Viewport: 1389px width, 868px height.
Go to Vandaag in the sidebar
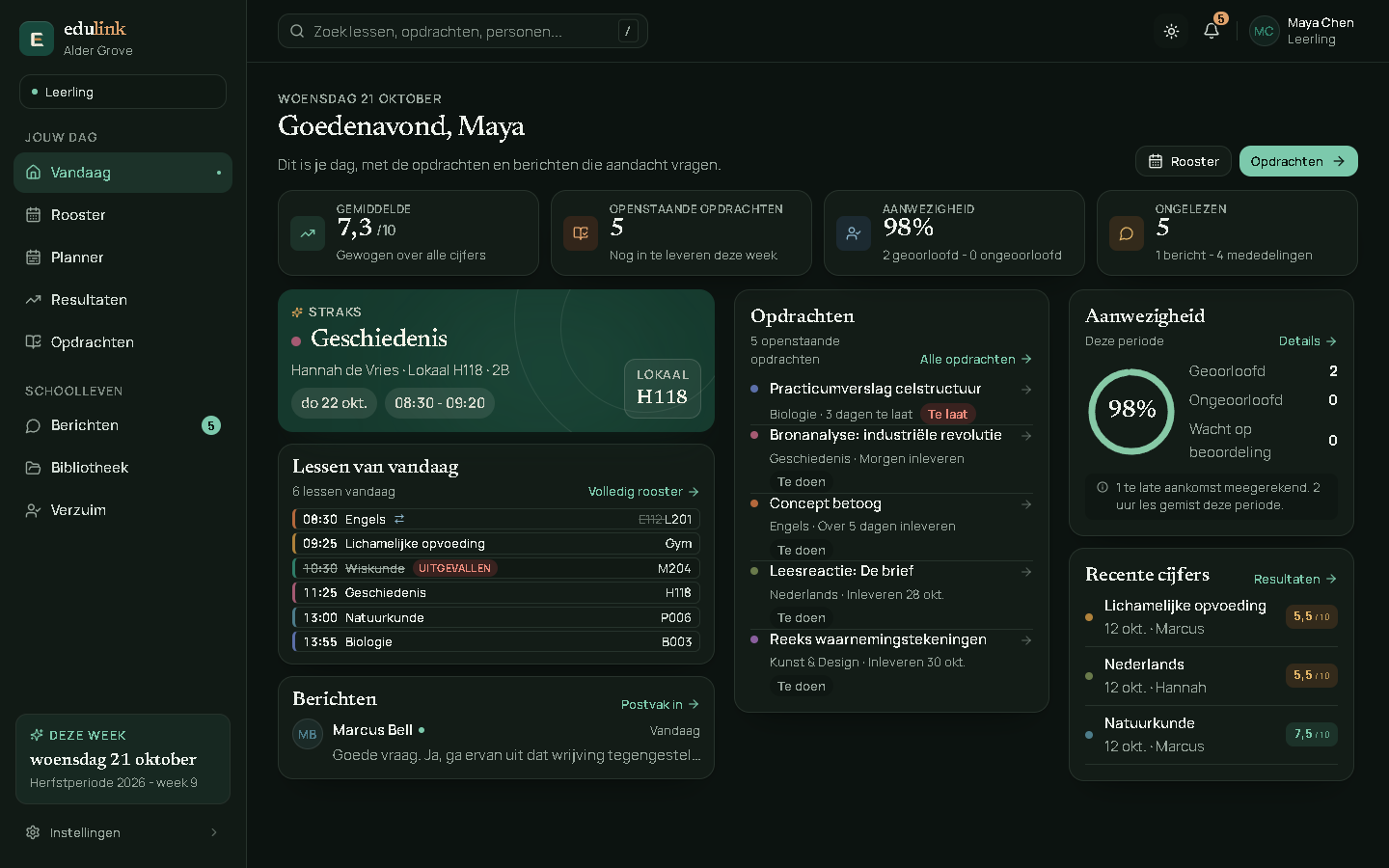123,173
